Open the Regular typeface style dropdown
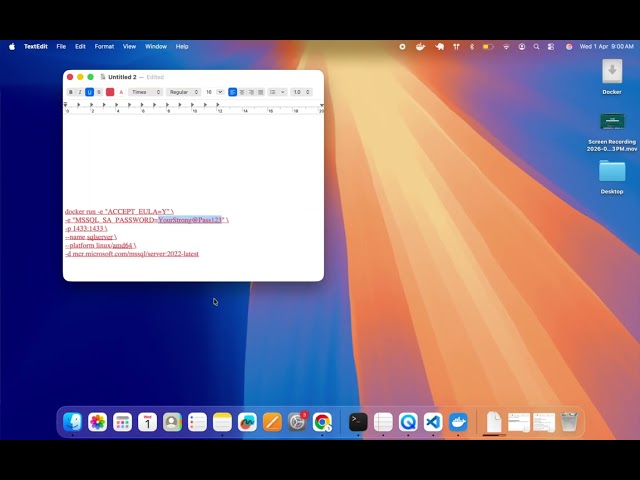Viewport: 640px width, 480px height. (183, 92)
